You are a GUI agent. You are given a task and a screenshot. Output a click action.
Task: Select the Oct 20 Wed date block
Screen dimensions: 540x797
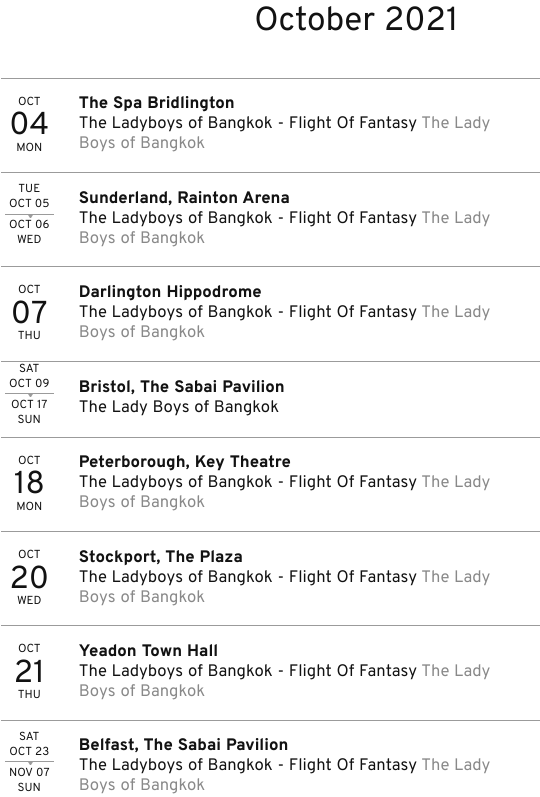(x=29, y=577)
